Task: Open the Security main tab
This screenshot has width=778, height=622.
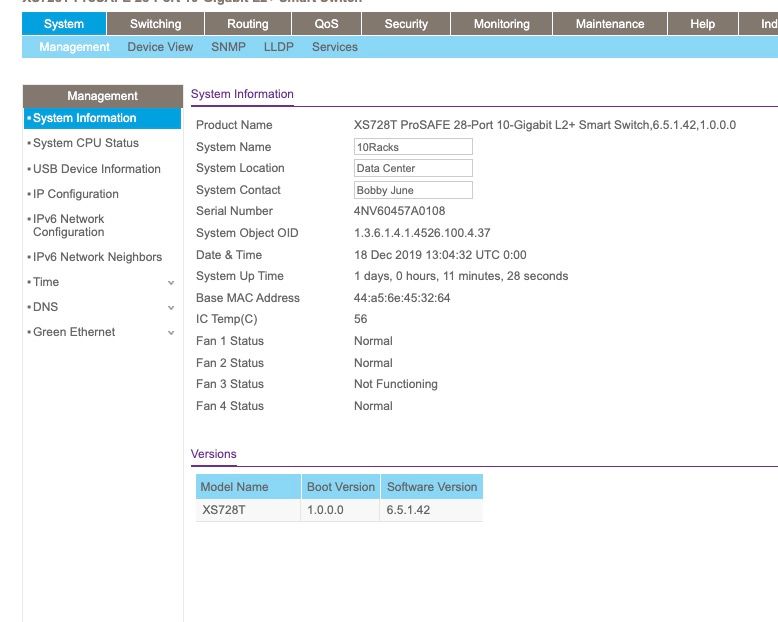Action: tap(406, 24)
